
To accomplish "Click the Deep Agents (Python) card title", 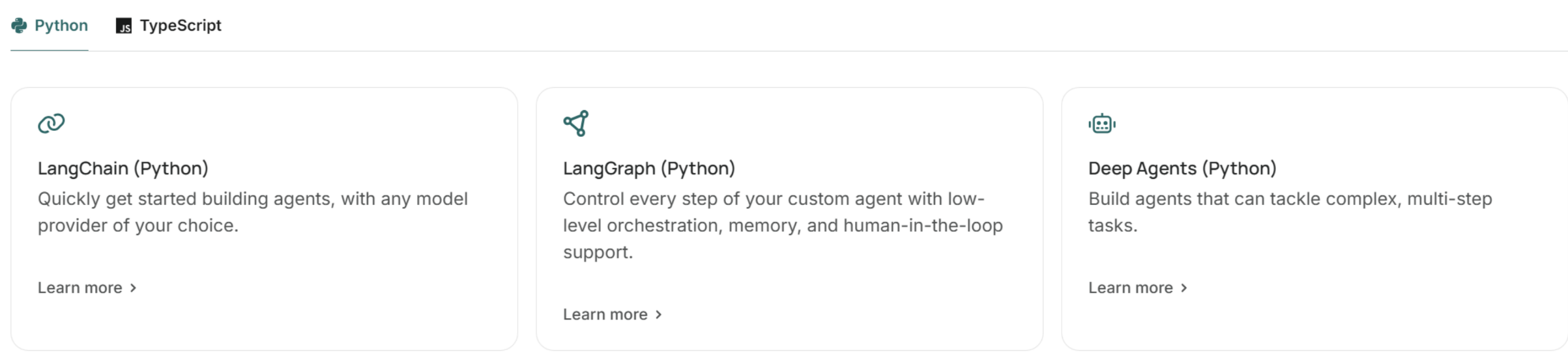I will click(1182, 169).
